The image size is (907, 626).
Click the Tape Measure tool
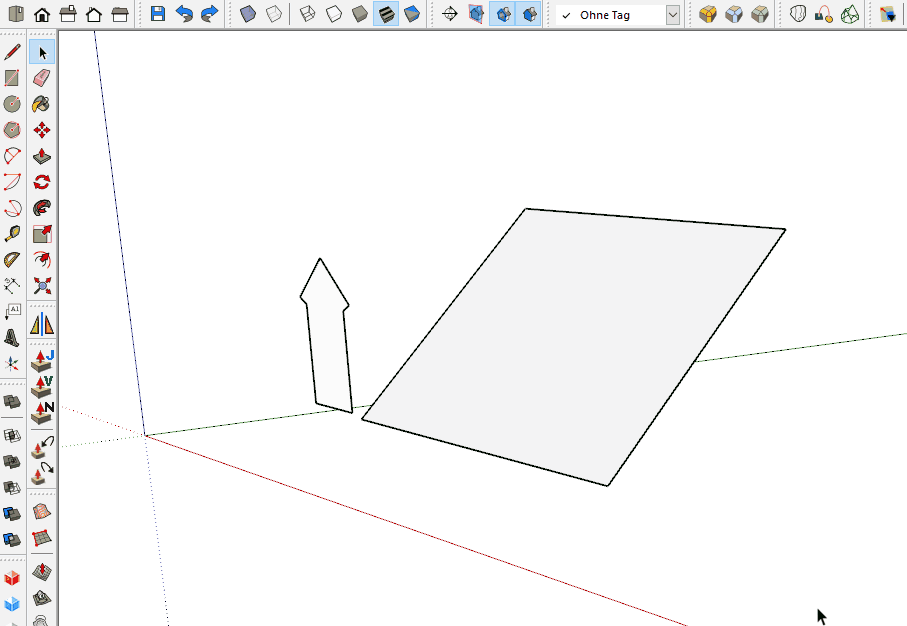(x=13, y=234)
